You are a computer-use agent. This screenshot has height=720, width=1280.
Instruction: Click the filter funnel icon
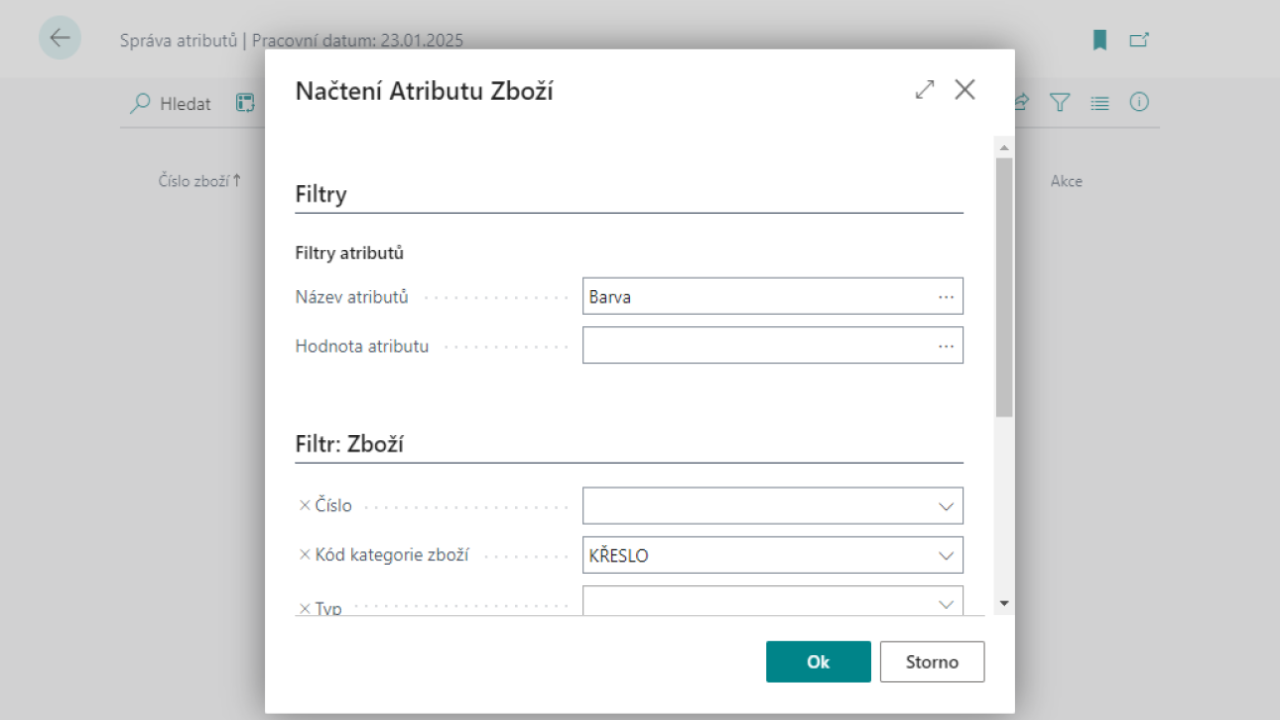point(1059,102)
